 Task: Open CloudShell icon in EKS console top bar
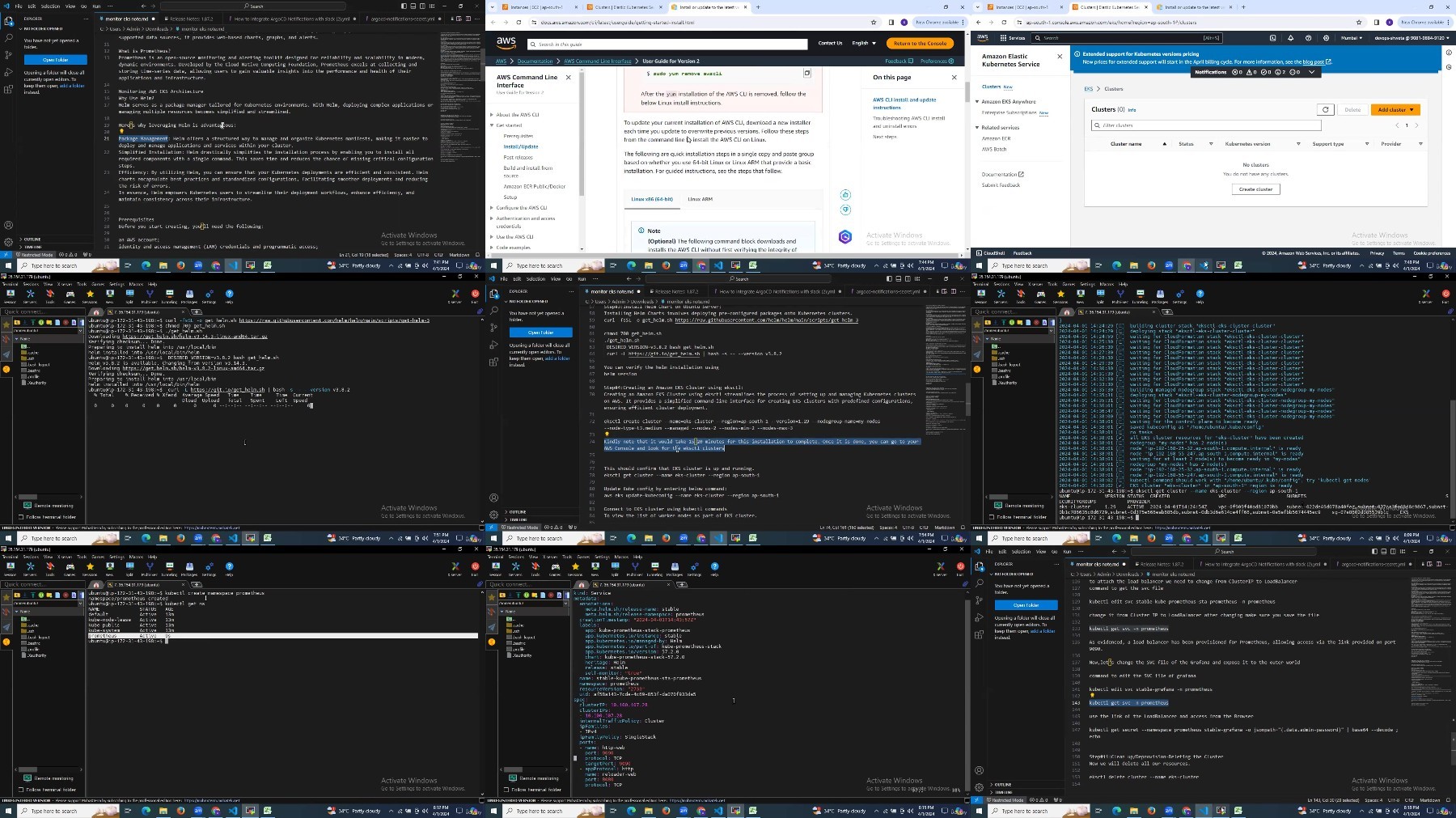[1272, 37]
